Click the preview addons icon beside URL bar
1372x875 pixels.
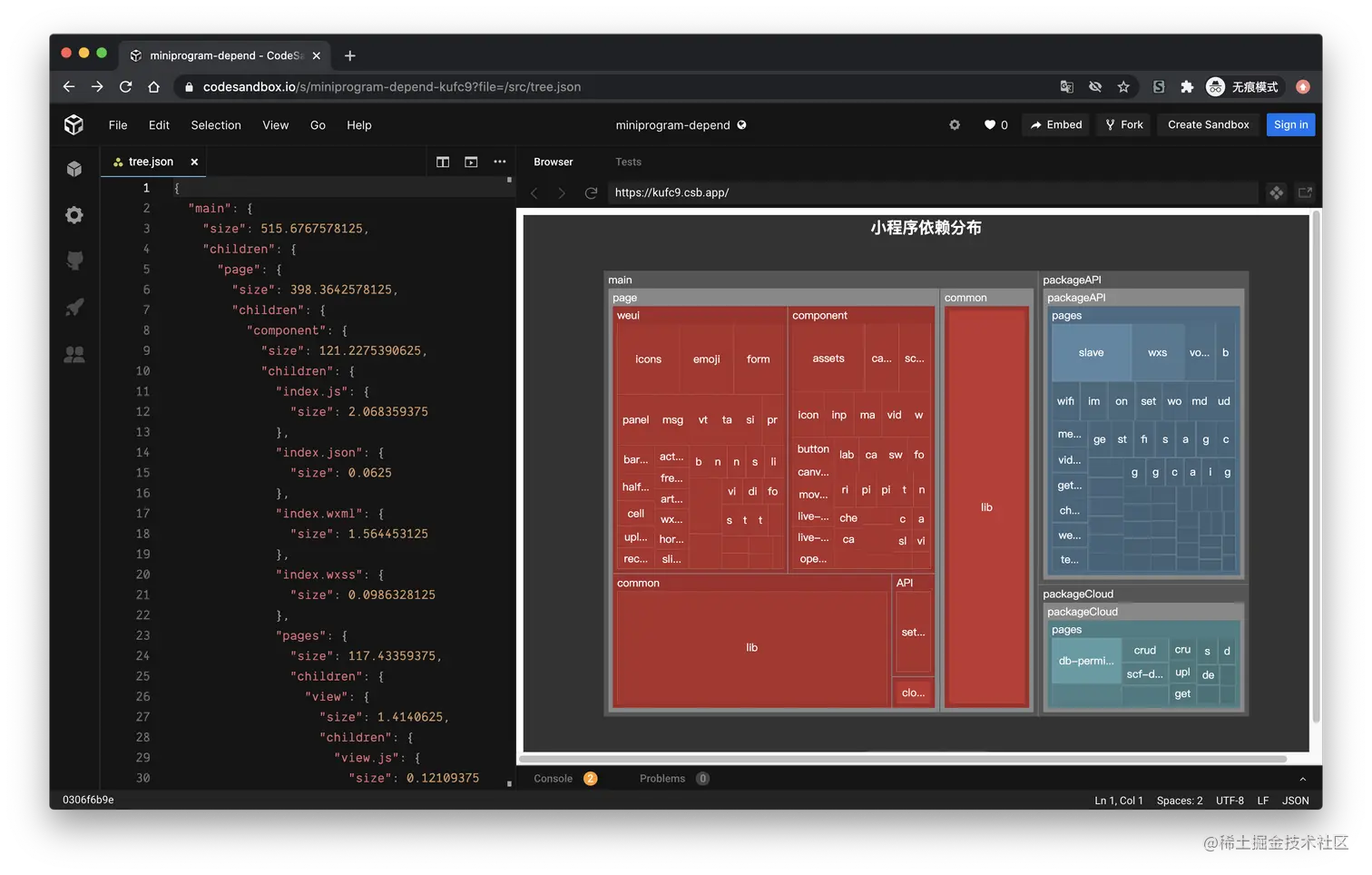(x=1277, y=192)
